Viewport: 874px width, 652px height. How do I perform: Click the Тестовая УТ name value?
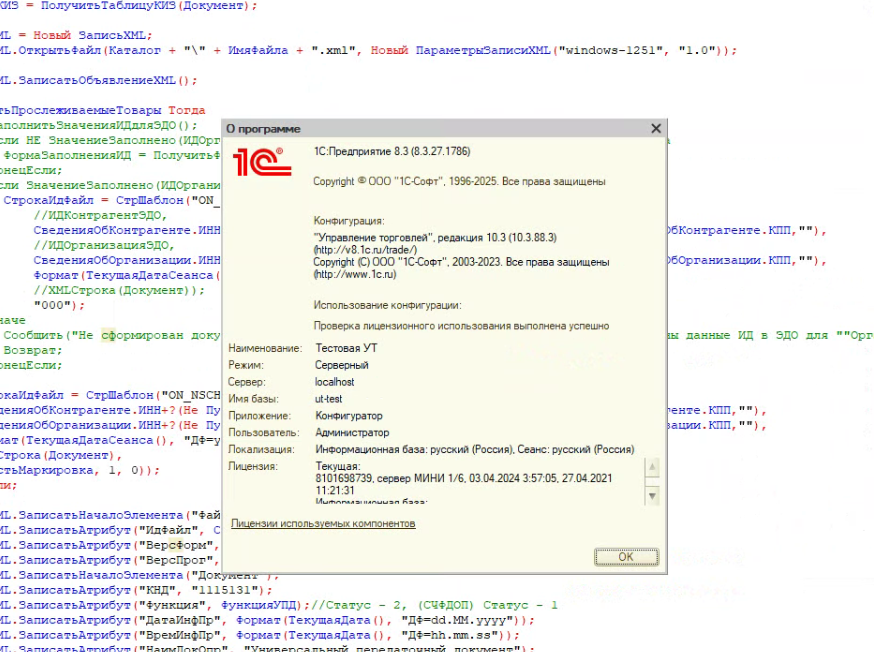coord(346,348)
